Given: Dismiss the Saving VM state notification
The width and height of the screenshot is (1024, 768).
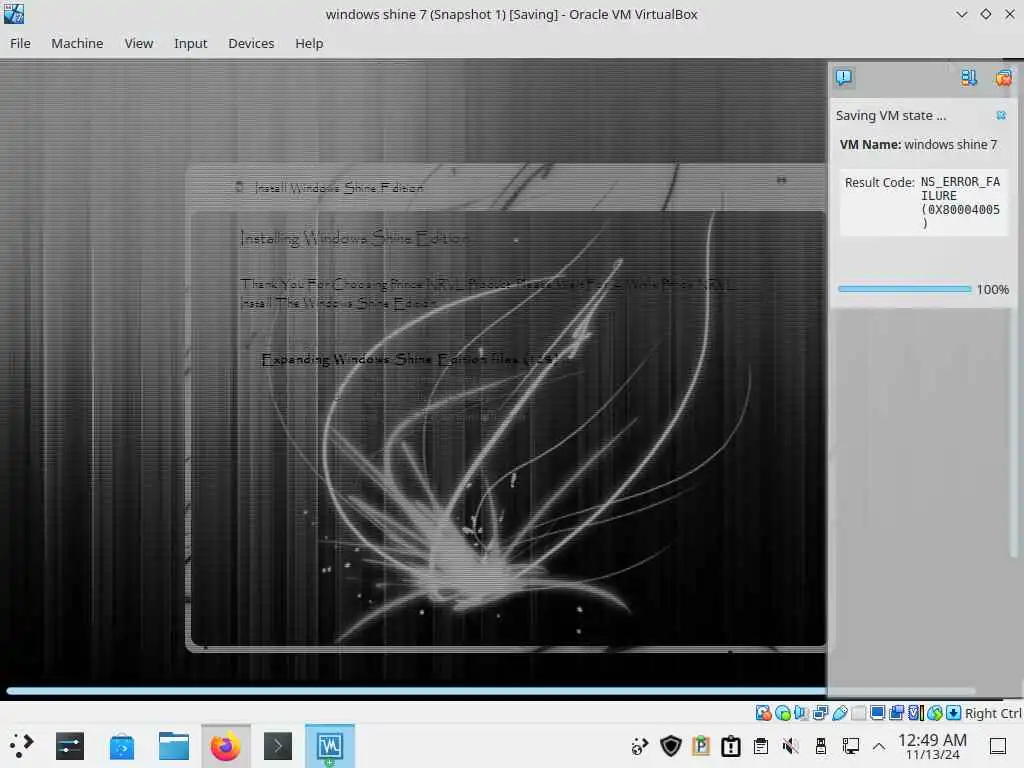Looking at the screenshot, I should tap(1000, 116).
